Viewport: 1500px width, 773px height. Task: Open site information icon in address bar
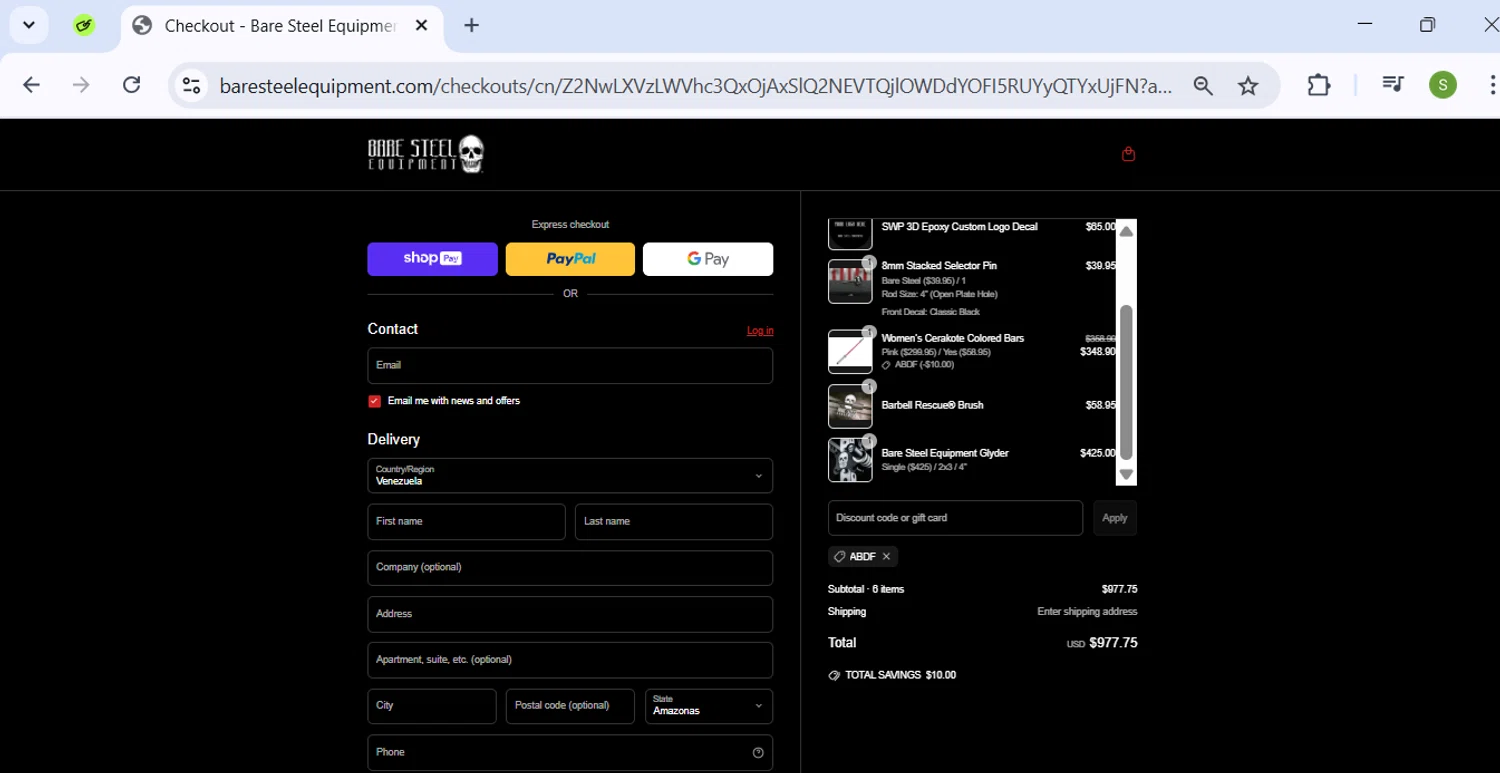(x=191, y=85)
